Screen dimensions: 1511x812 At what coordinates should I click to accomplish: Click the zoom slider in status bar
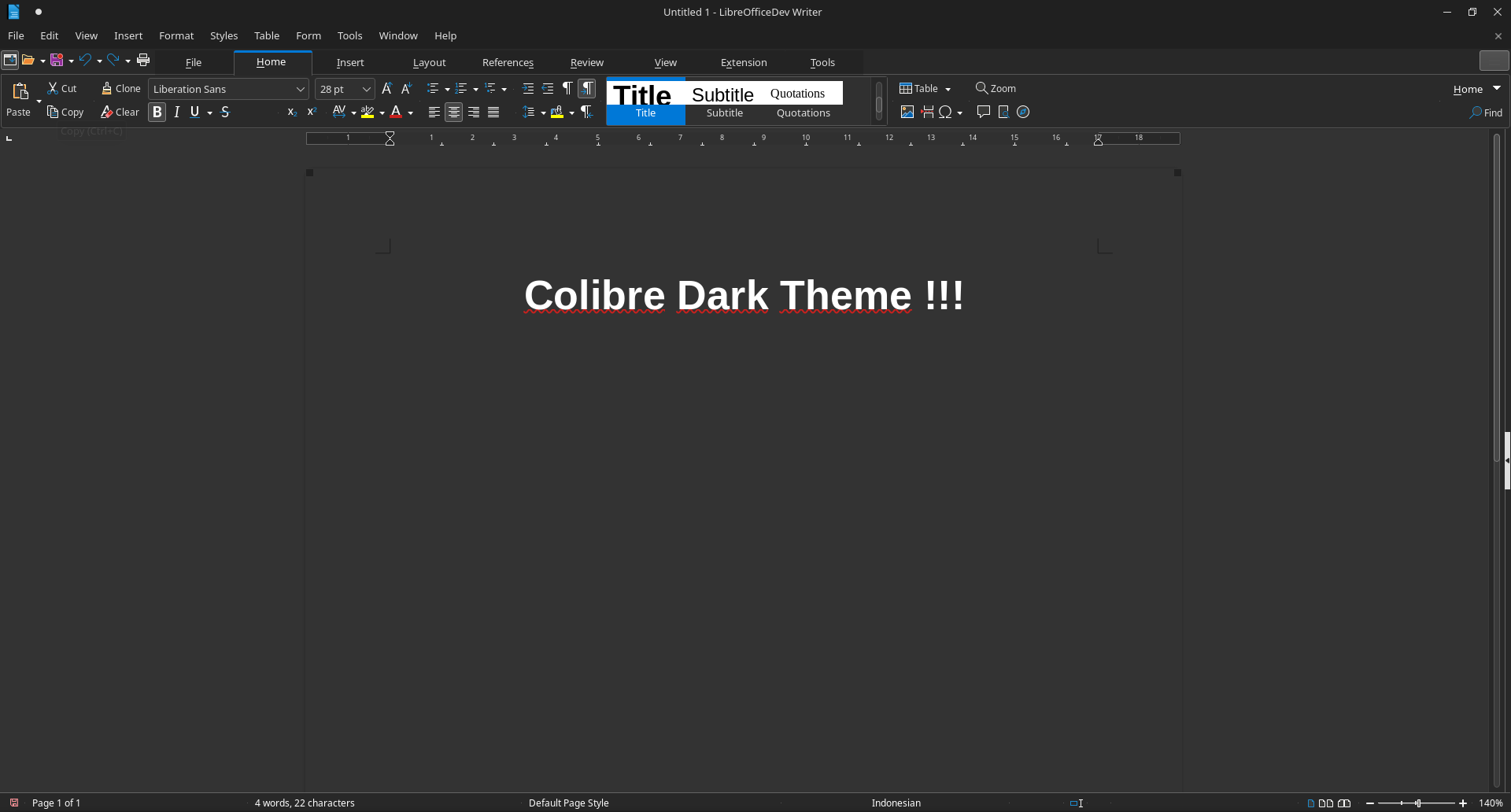click(x=1417, y=803)
